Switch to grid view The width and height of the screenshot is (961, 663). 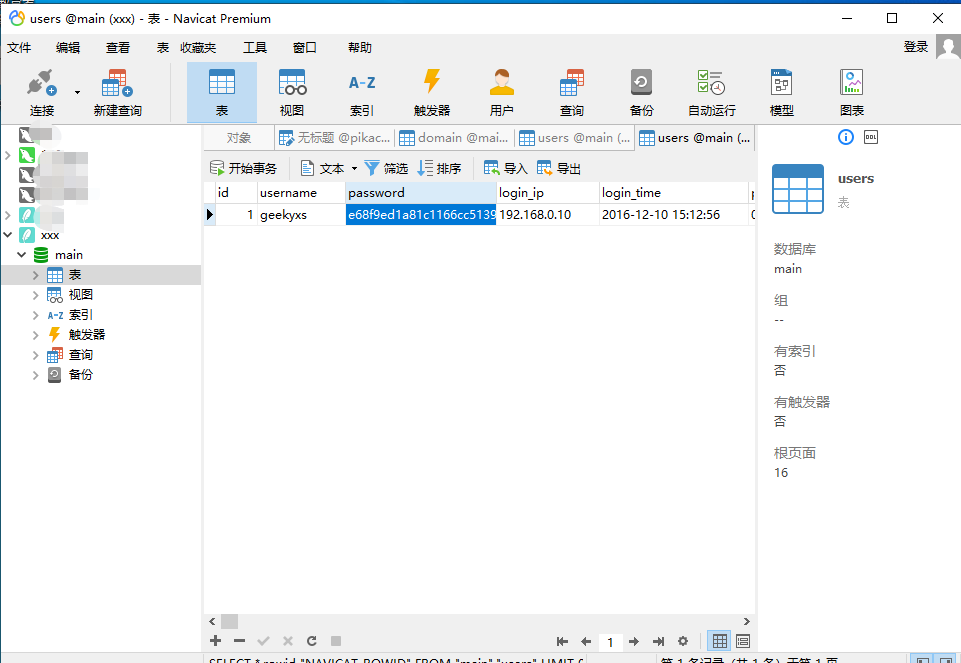click(720, 642)
